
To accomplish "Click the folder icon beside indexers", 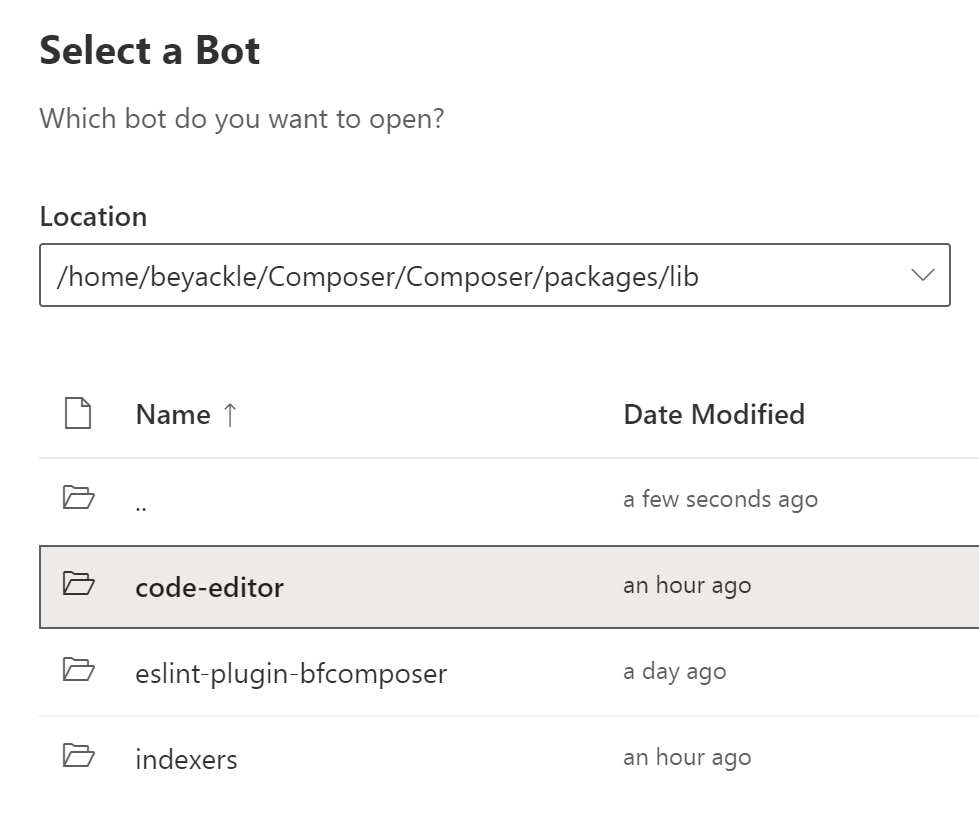I will point(78,756).
